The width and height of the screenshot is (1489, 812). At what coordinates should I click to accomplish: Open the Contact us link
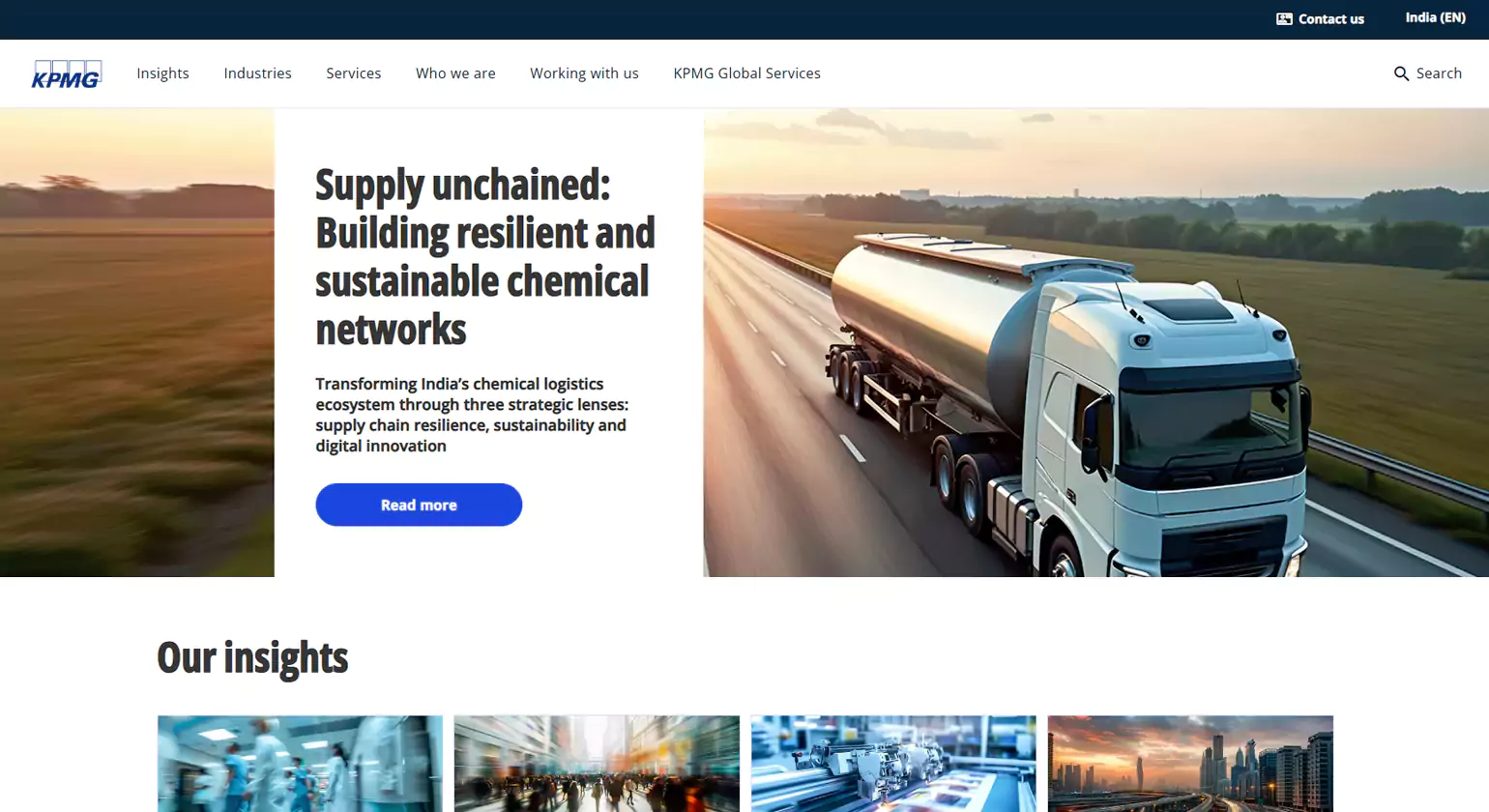[1320, 19]
